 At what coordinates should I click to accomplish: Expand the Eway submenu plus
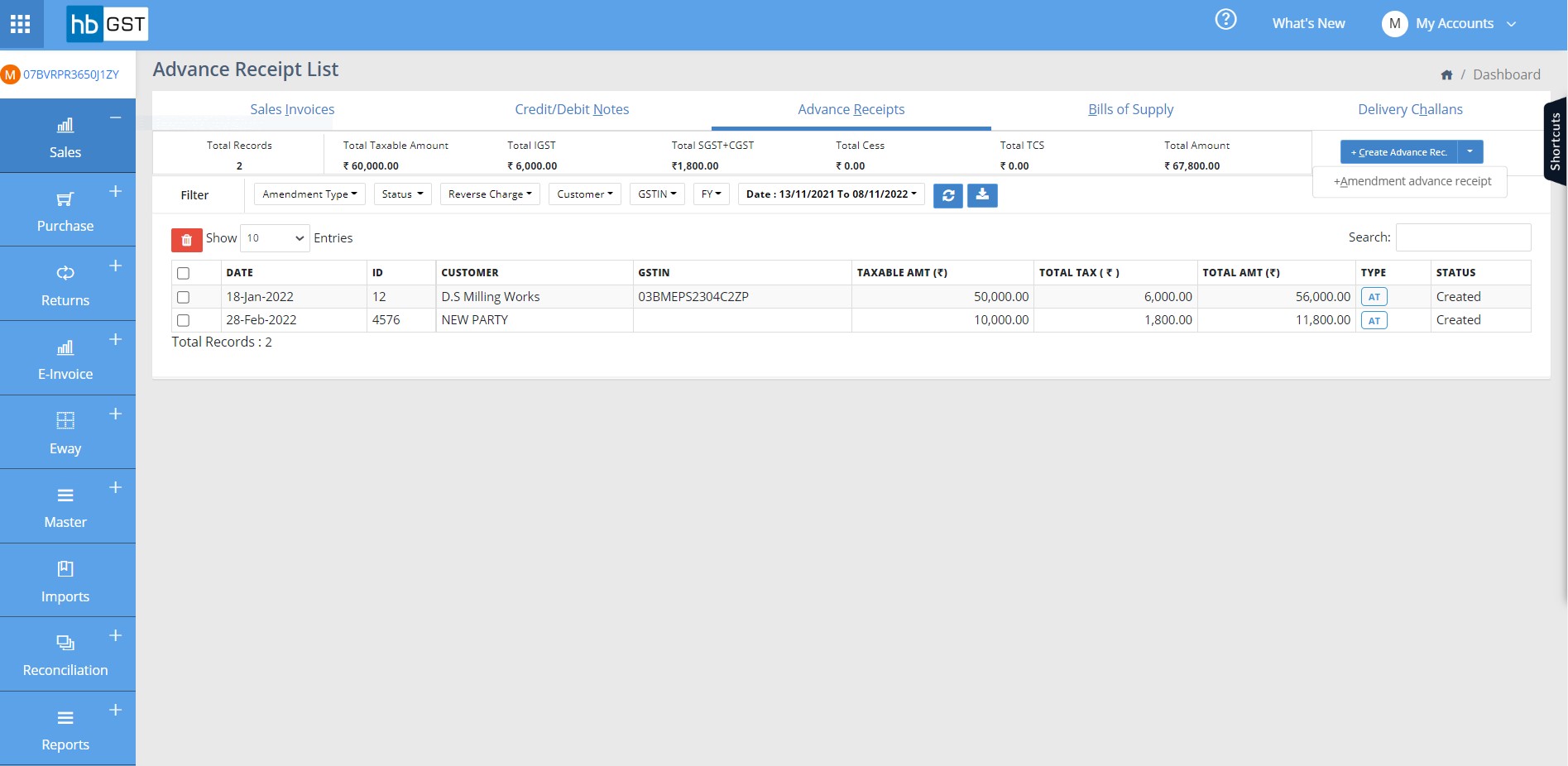[x=116, y=414]
